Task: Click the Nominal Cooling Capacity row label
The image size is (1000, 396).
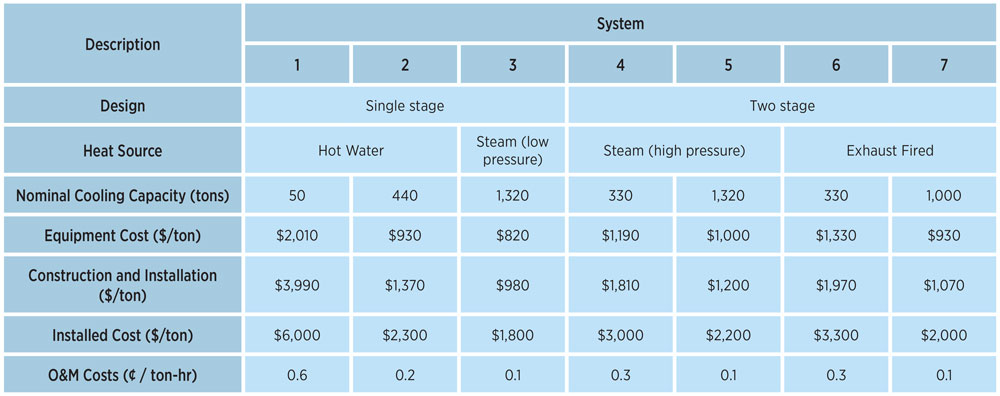Action: (x=122, y=195)
